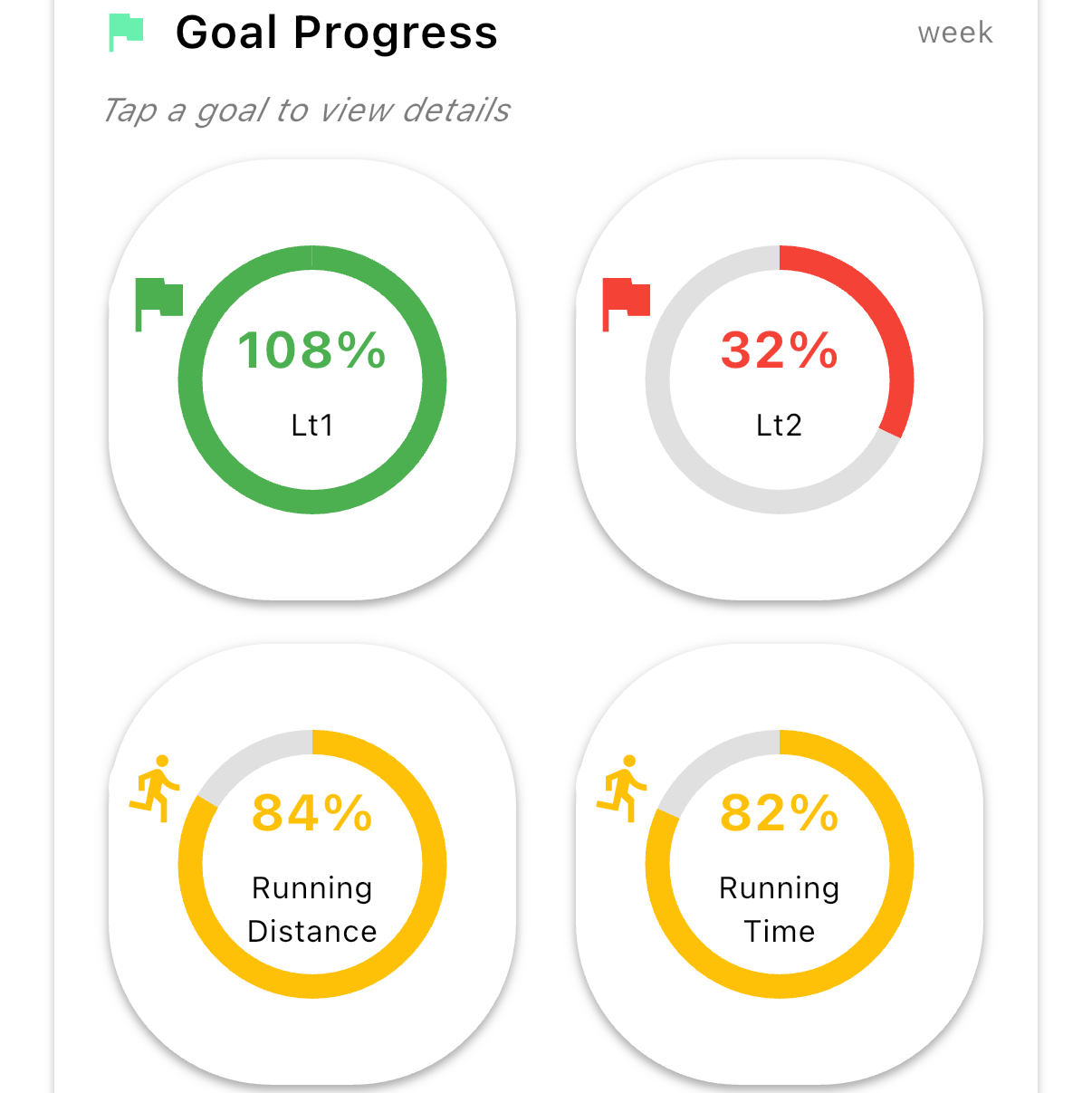Viewport: 1092px width, 1093px height.
Task: Open the Lt1 goal label
Action: 312,425
